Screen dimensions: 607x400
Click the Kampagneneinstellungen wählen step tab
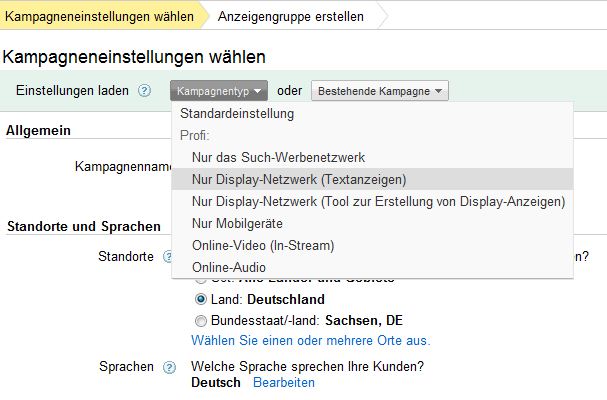click(99, 16)
